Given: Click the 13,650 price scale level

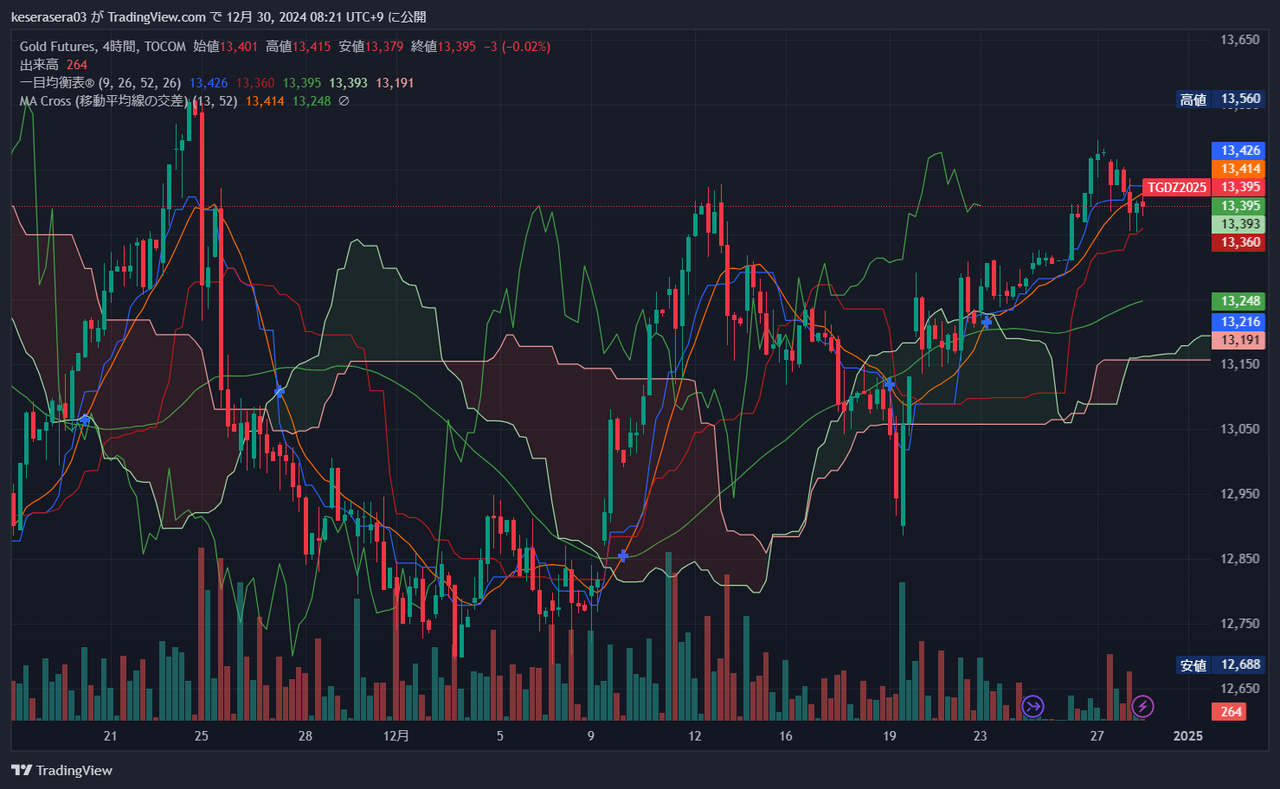Looking at the screenshot, I should point(1241,40).
